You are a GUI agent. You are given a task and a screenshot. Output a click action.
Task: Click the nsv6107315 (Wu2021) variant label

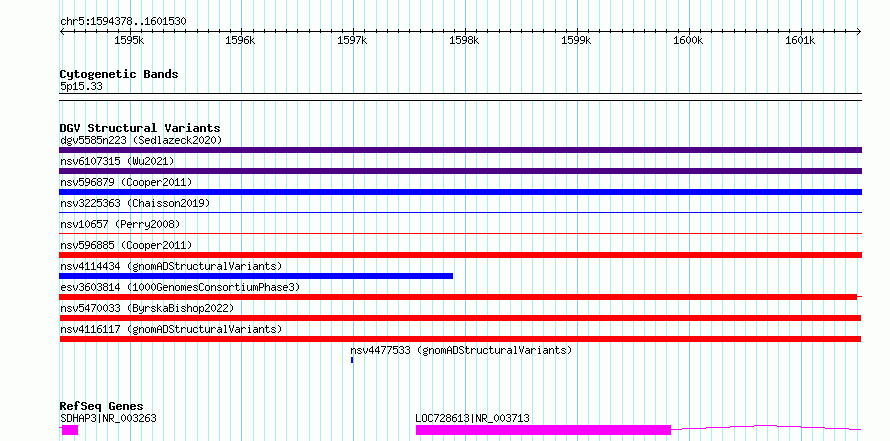point(117,161)
